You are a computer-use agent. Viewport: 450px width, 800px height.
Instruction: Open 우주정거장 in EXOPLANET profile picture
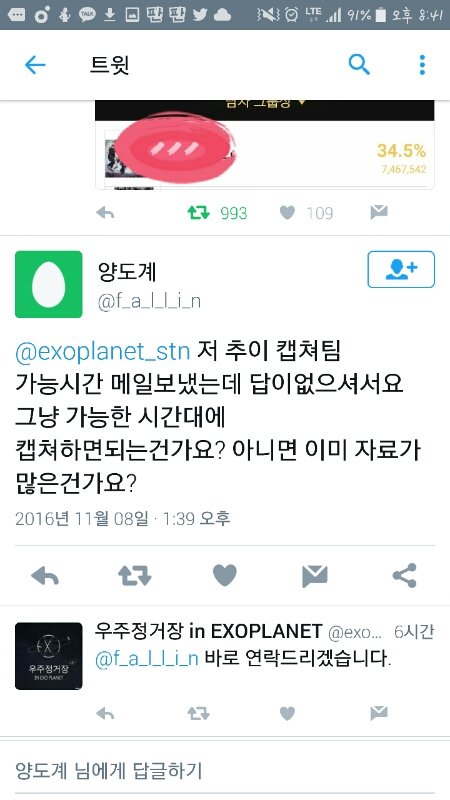click(48, 656)
